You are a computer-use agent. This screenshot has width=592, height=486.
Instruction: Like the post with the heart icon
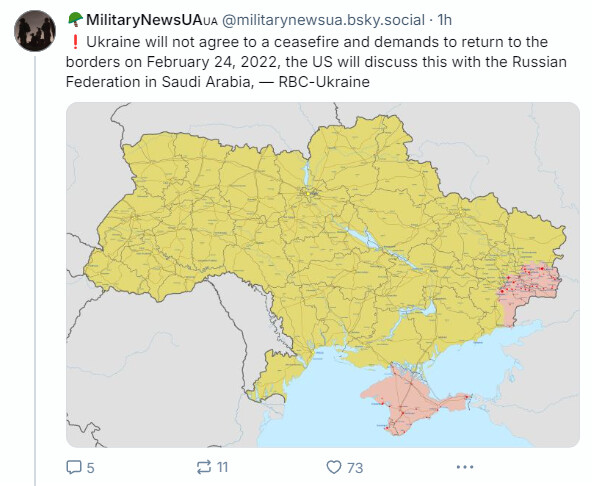point(334,467)
